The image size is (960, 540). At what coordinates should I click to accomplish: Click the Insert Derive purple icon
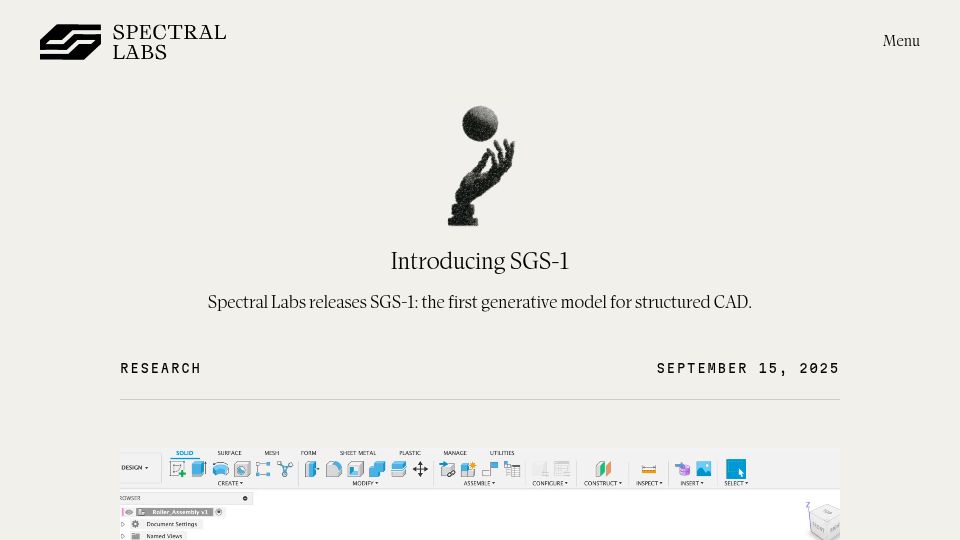682,469
